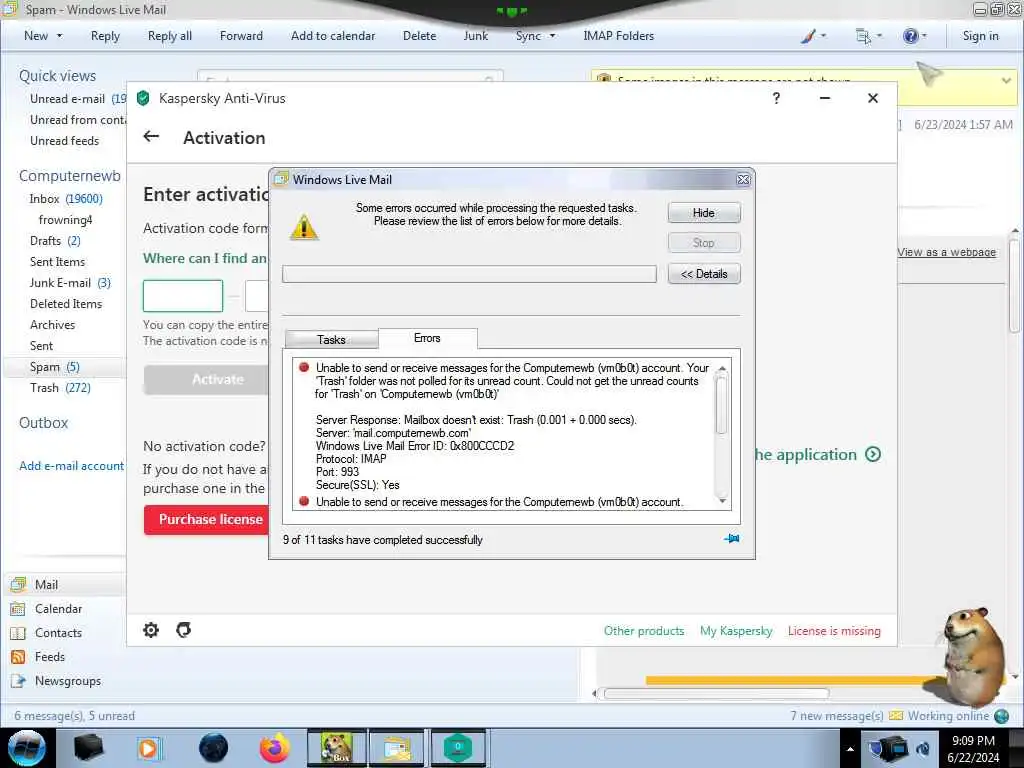Viewport: 1024px width, 768px height.
Task: Click the Contacts icon in the navigation pane
Action: 18,633
